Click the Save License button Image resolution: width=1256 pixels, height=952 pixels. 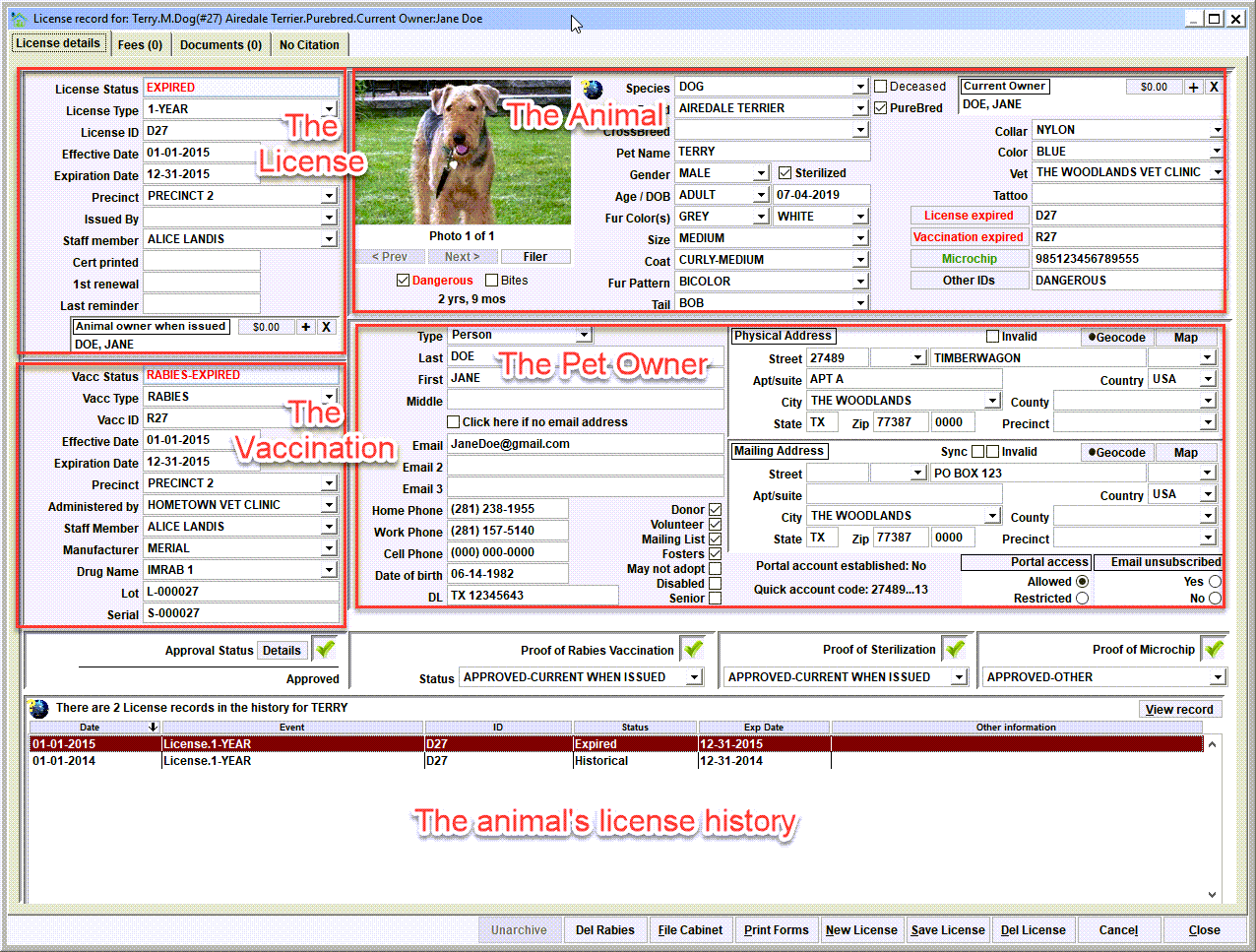click(x=948, y=929)
